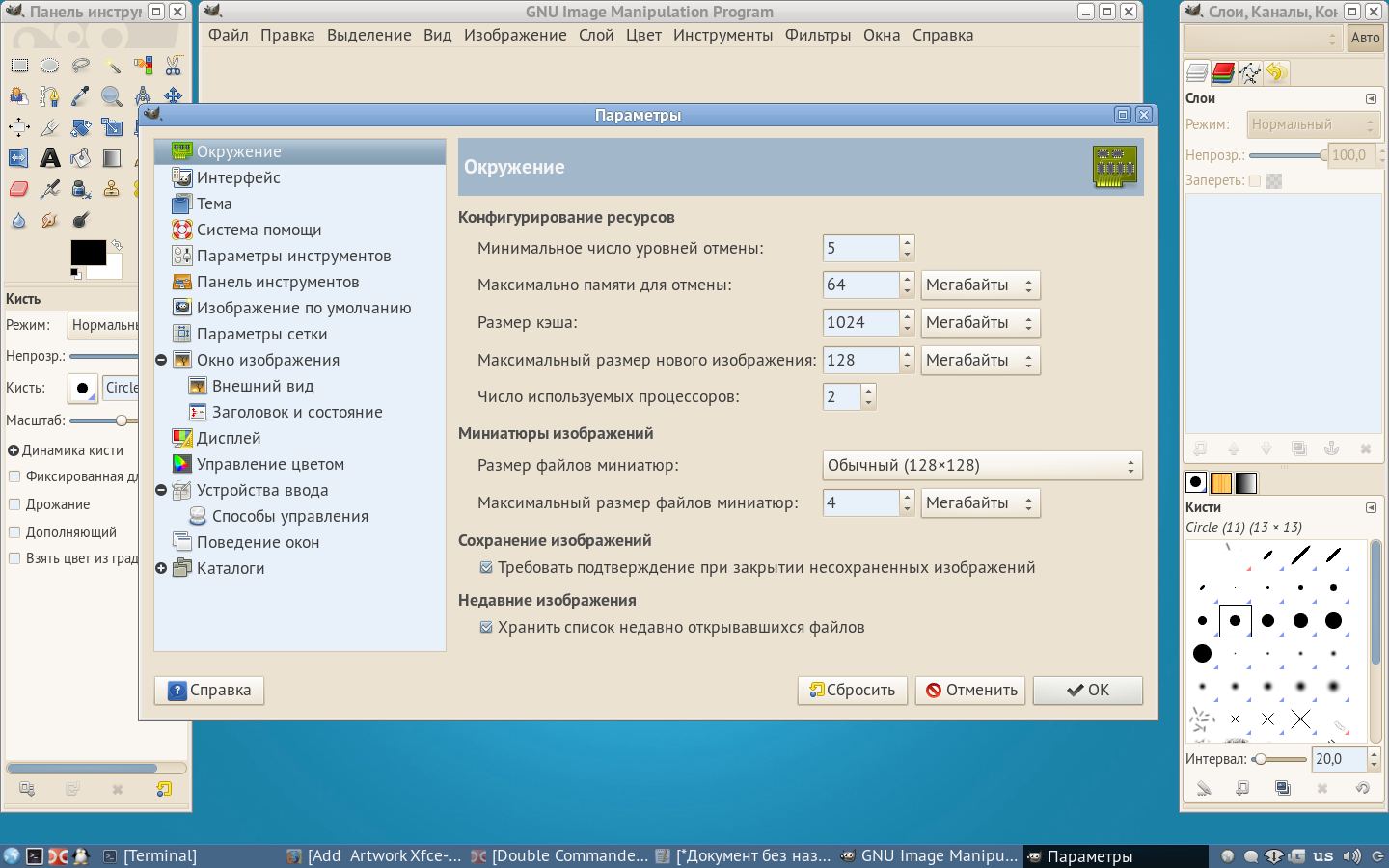This screenshot has height=868, width=1389.
Task: Select the Move tool
Action: [174, 96]
